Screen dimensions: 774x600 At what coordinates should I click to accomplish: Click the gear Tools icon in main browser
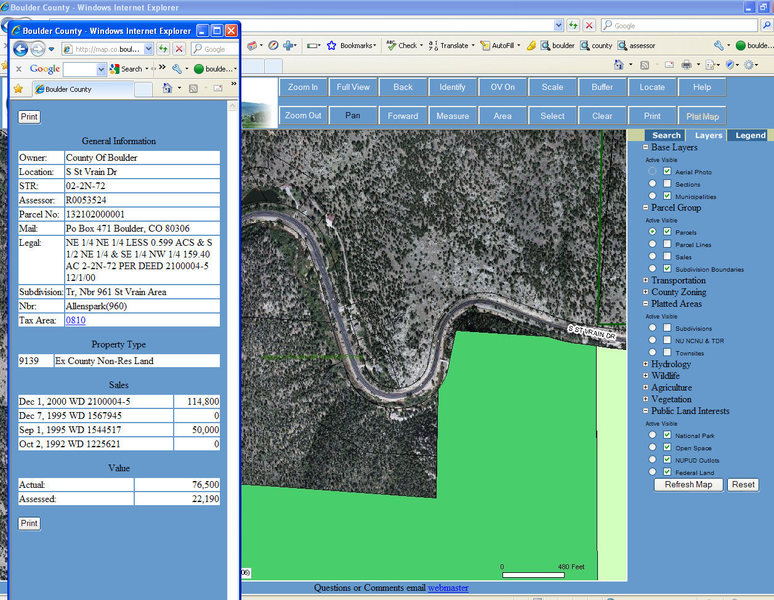pyautogui.click(x=749, y=65)
